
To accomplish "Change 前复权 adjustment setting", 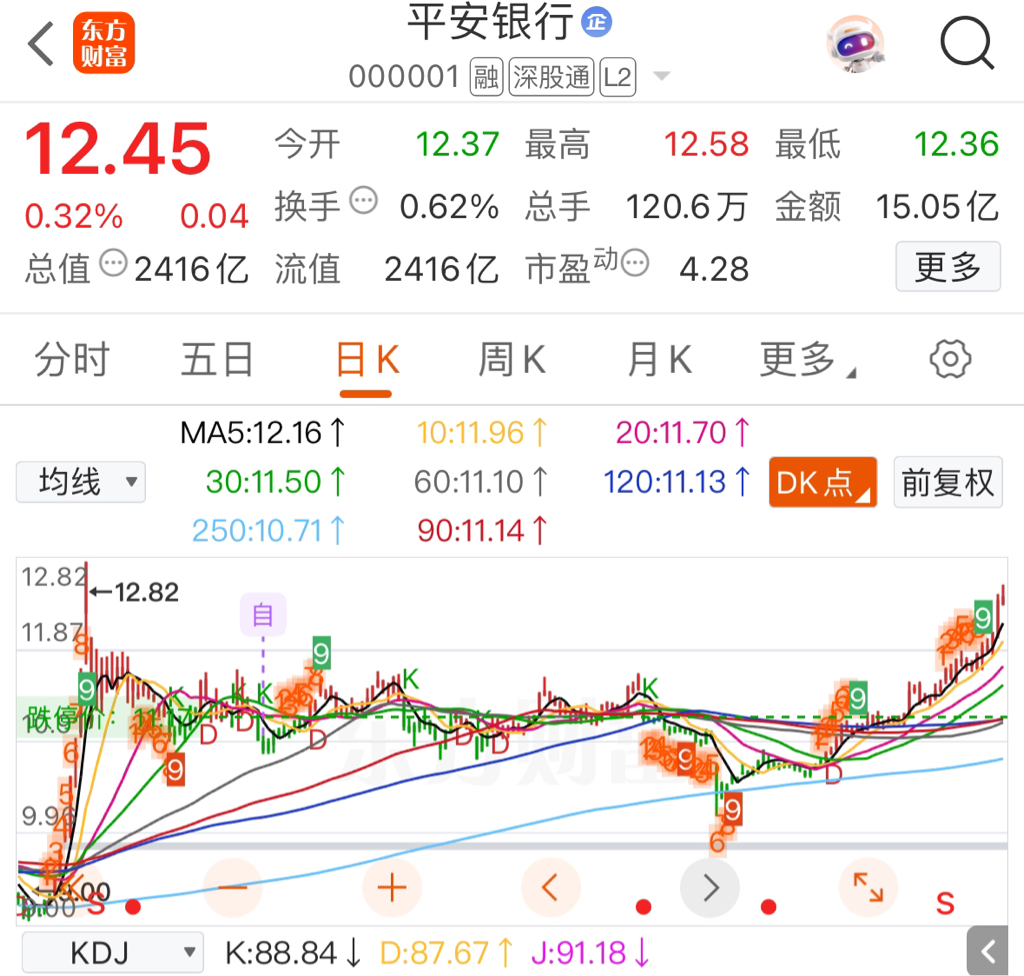I will click(x=948, y=483).
